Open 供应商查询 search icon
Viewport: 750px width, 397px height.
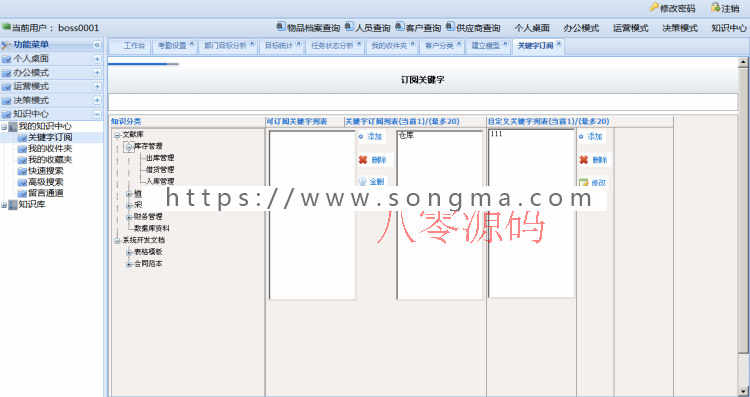[x=451, y=26]
